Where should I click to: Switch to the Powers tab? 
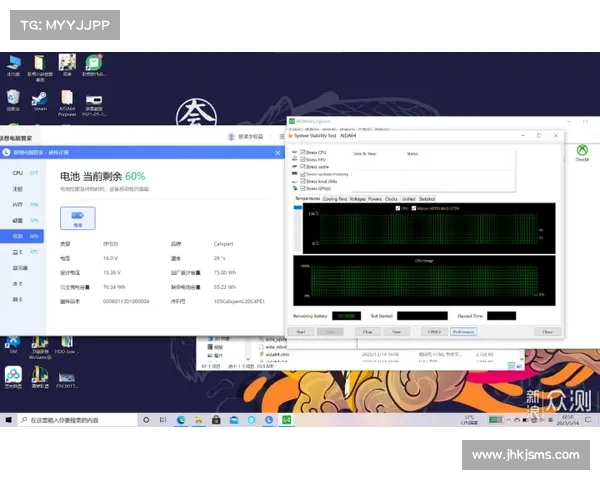(375, 199)
